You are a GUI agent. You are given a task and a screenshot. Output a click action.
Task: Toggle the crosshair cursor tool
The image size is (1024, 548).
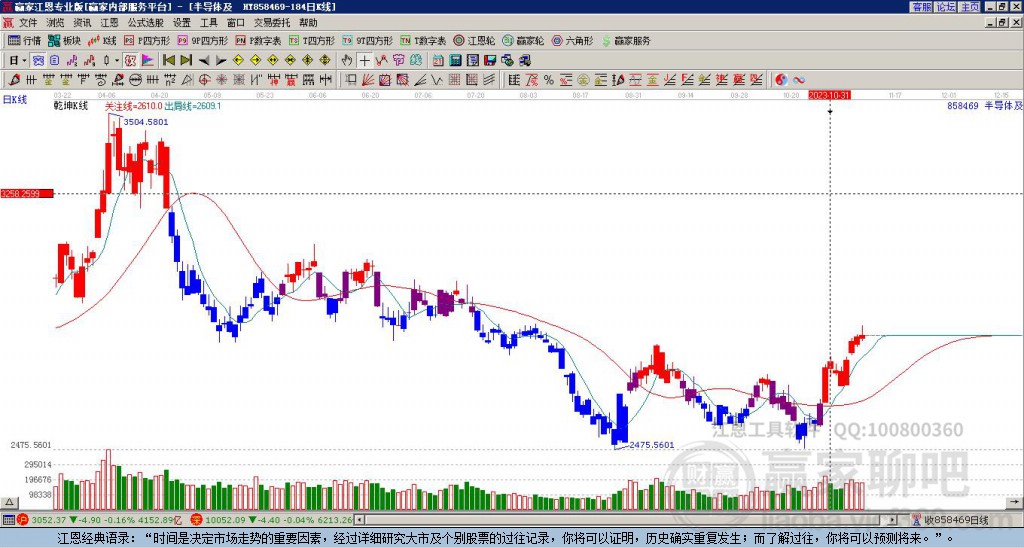(364, 61)
